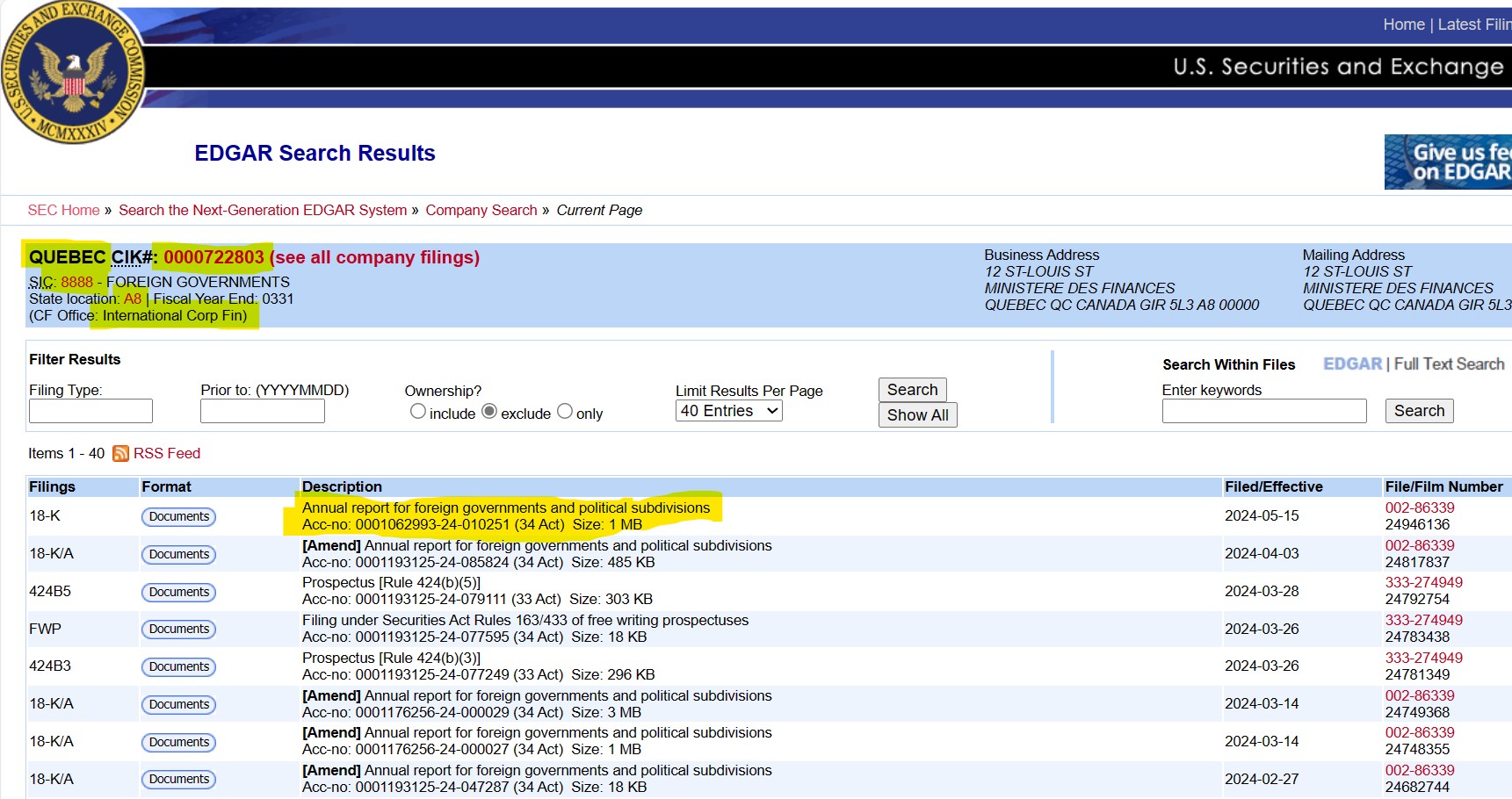
Task: Click the Search button in Filter Results
Action: pyautogui.click(x=913, y=390)
